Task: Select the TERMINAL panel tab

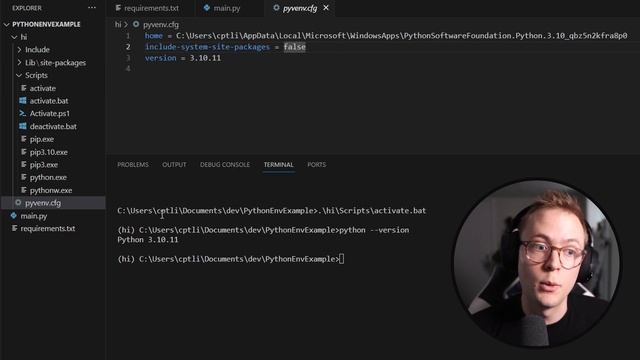Action: [x=278, y=165]
